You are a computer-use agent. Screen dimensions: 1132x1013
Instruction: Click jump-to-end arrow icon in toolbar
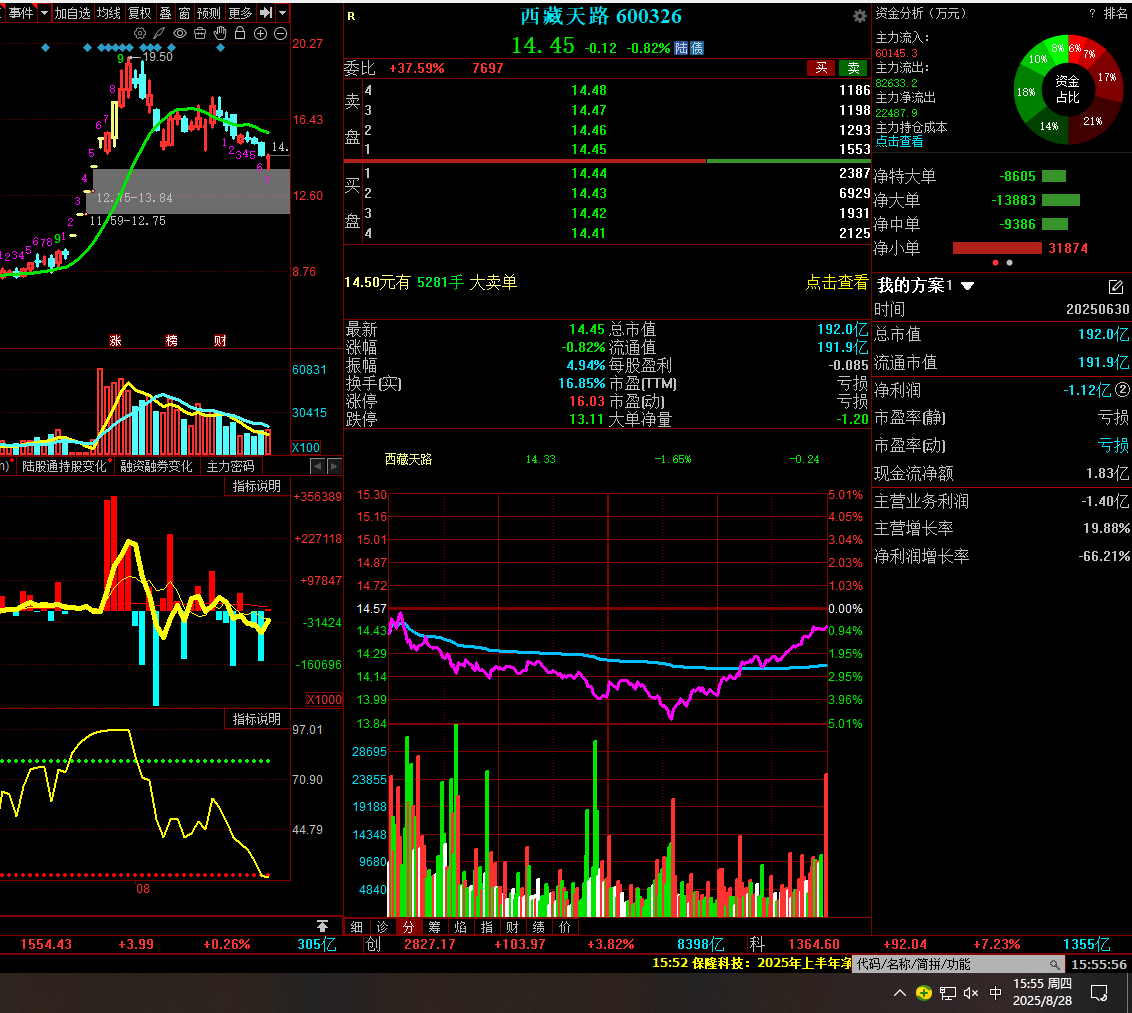pyautogui.click(x=266, y=13)
